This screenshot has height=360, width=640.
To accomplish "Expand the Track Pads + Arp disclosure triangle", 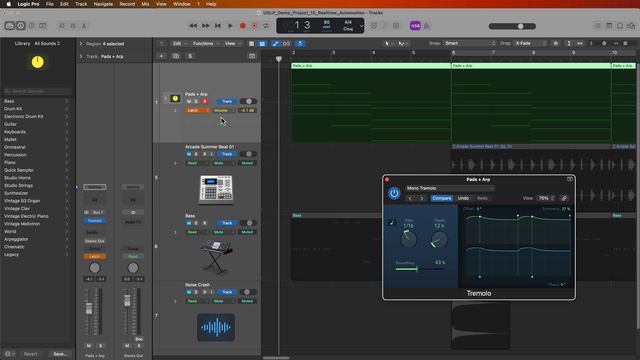I will click(x=81, y=56).
